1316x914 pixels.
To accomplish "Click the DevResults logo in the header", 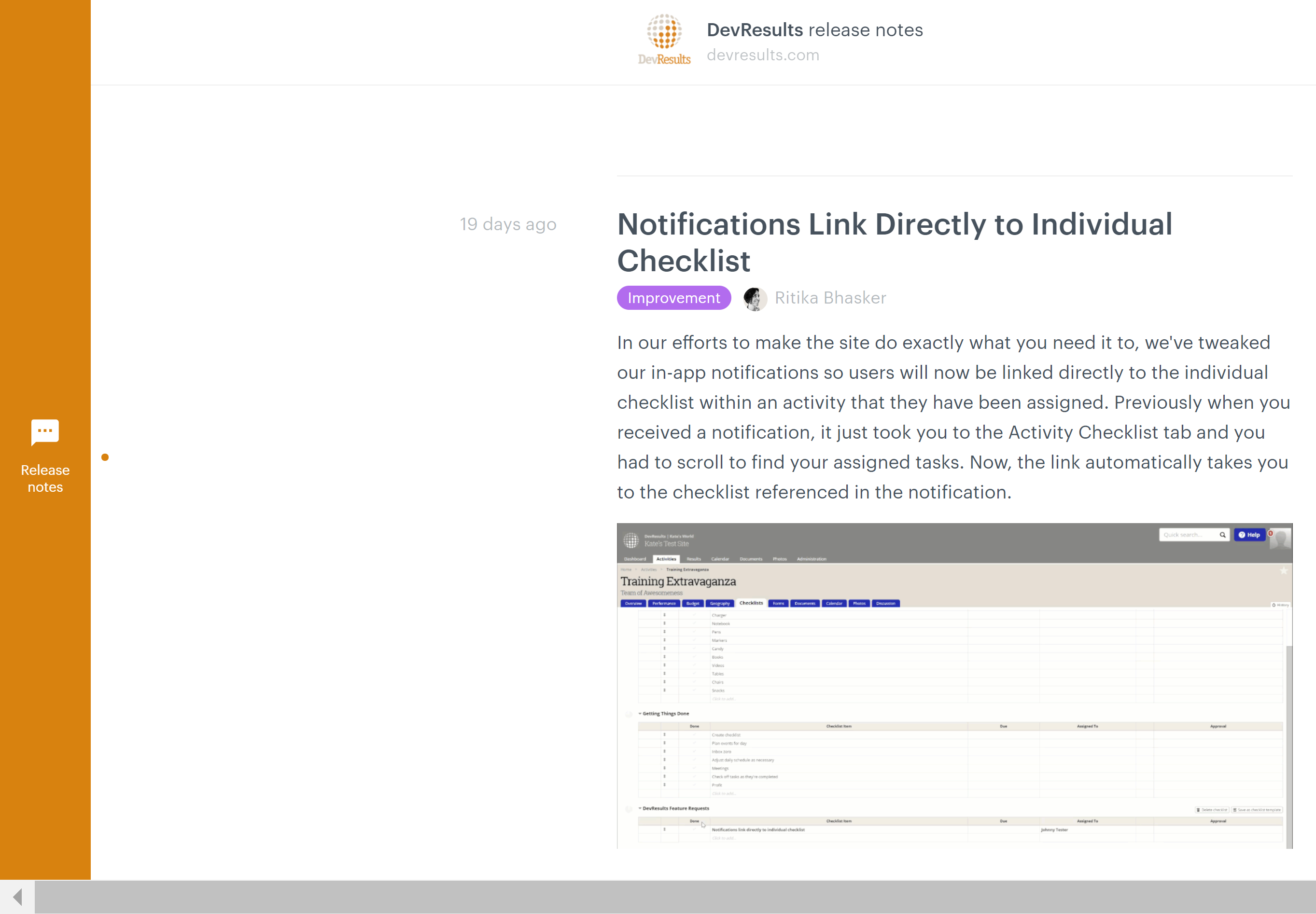I will pyautogui.click(x=664, y=39).
